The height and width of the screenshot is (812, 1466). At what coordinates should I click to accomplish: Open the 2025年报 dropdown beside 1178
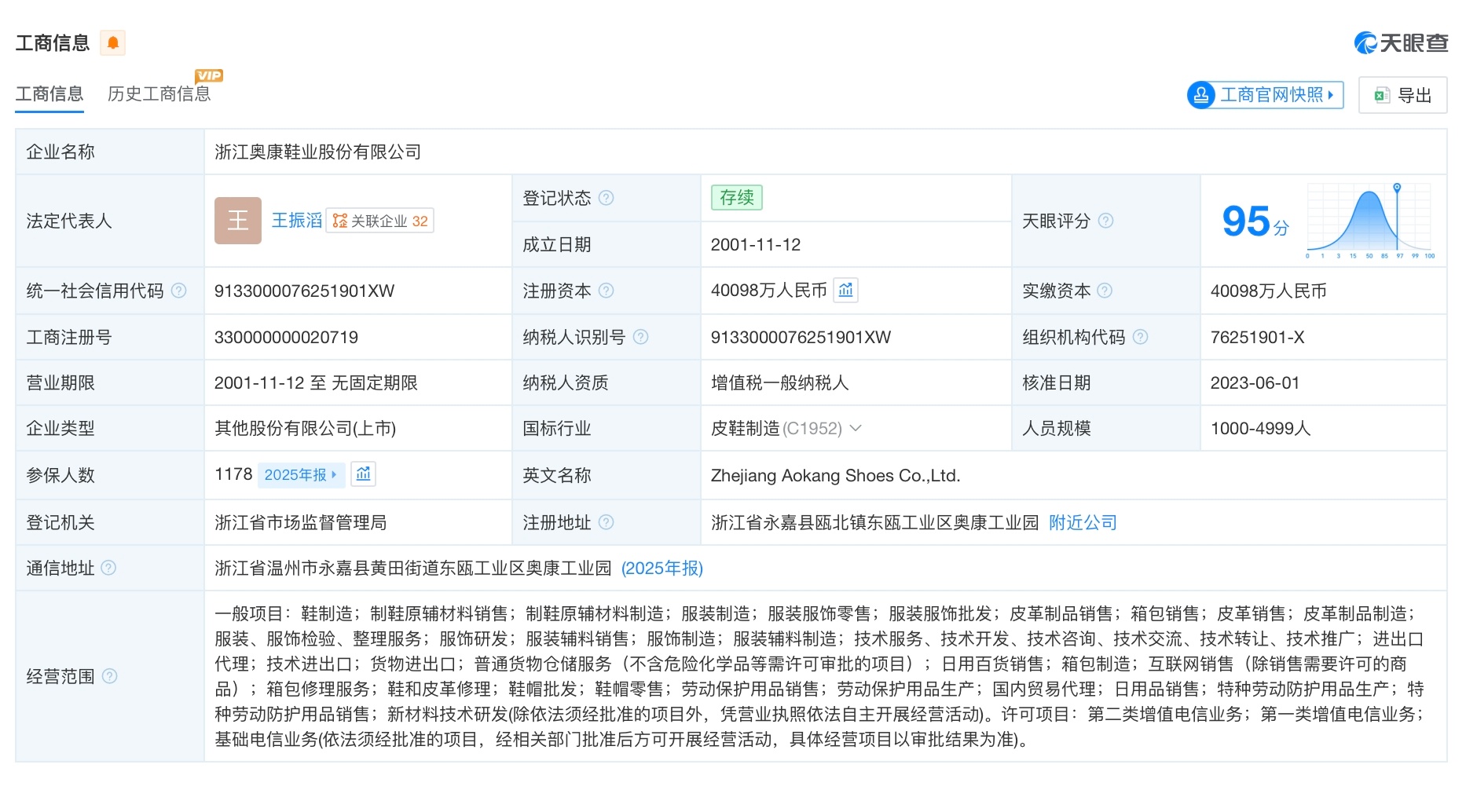[x=301, y=474]
